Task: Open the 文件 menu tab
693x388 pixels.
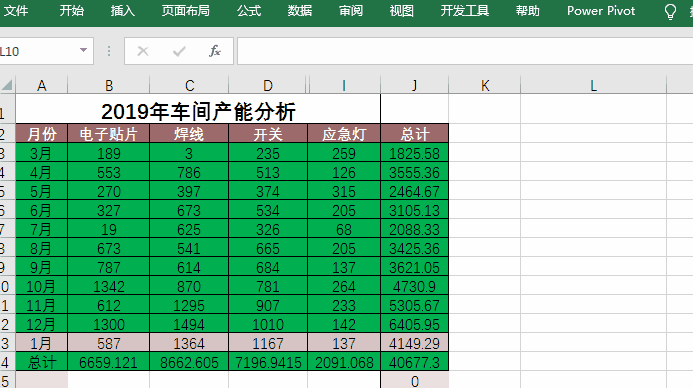Action: (x=16, y=11)
